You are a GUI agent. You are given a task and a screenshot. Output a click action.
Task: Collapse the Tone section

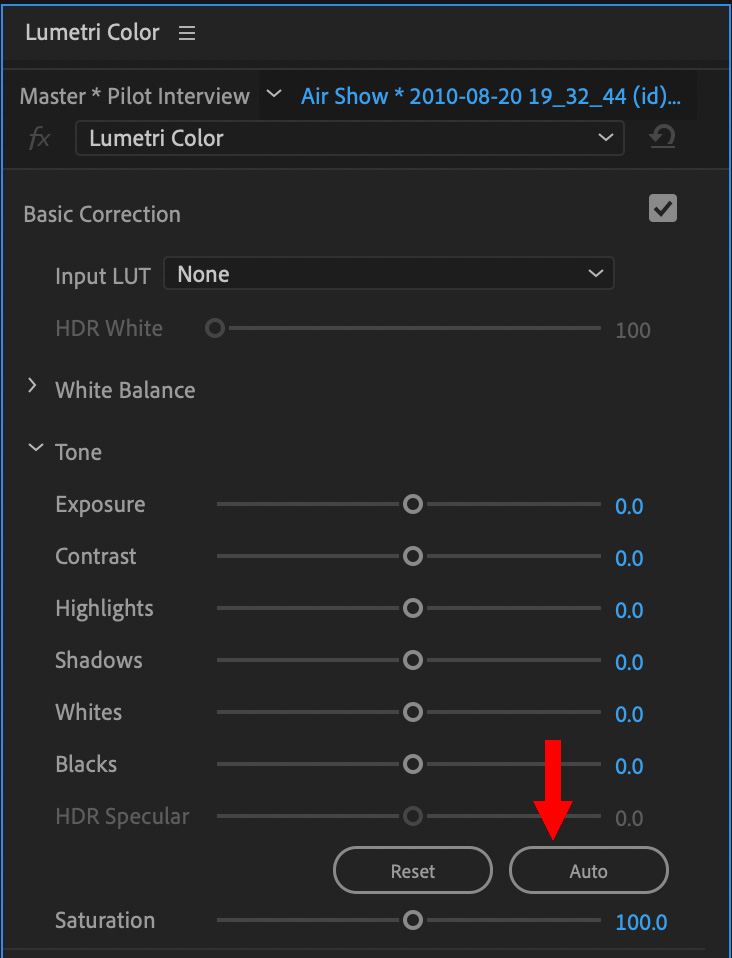click(x=36, y=448)
